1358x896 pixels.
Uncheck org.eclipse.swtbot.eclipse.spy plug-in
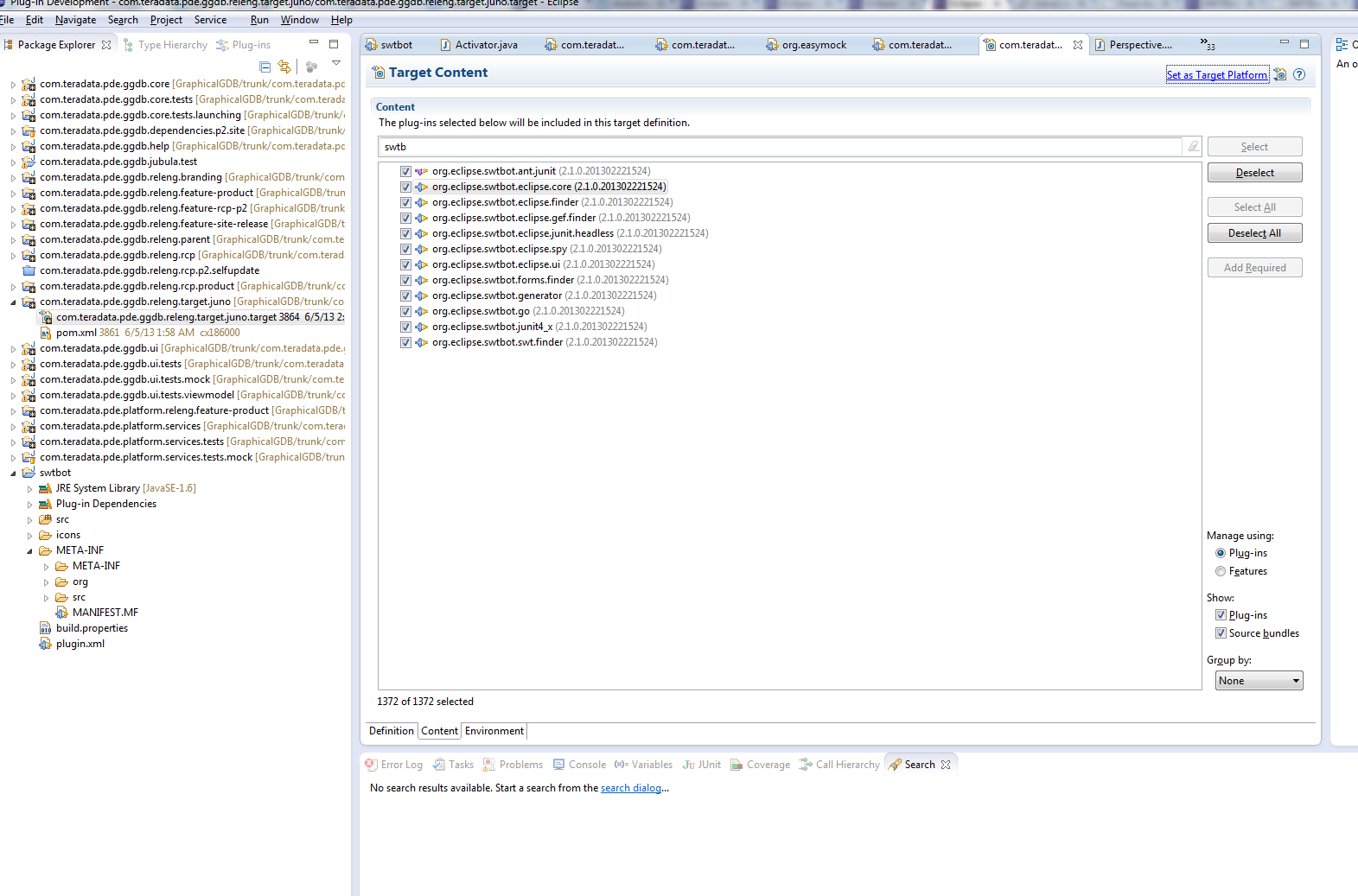[x=405, y=249]
